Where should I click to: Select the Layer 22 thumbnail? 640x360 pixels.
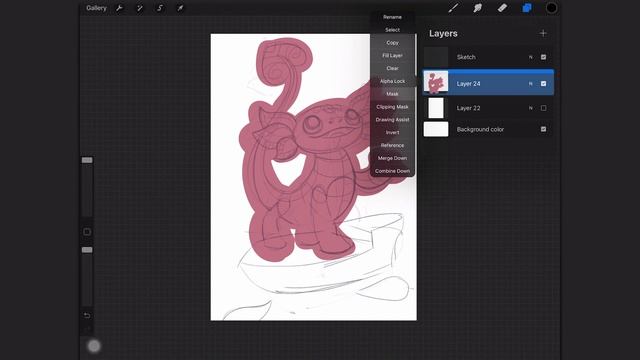(436, 108)
